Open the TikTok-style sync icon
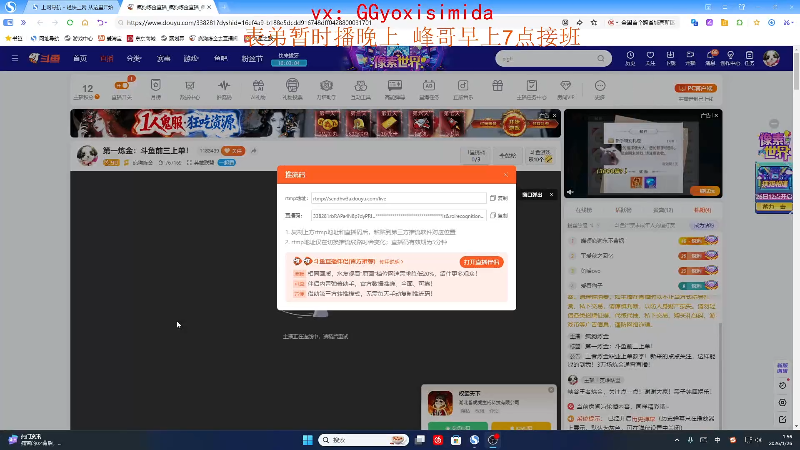 463,89
